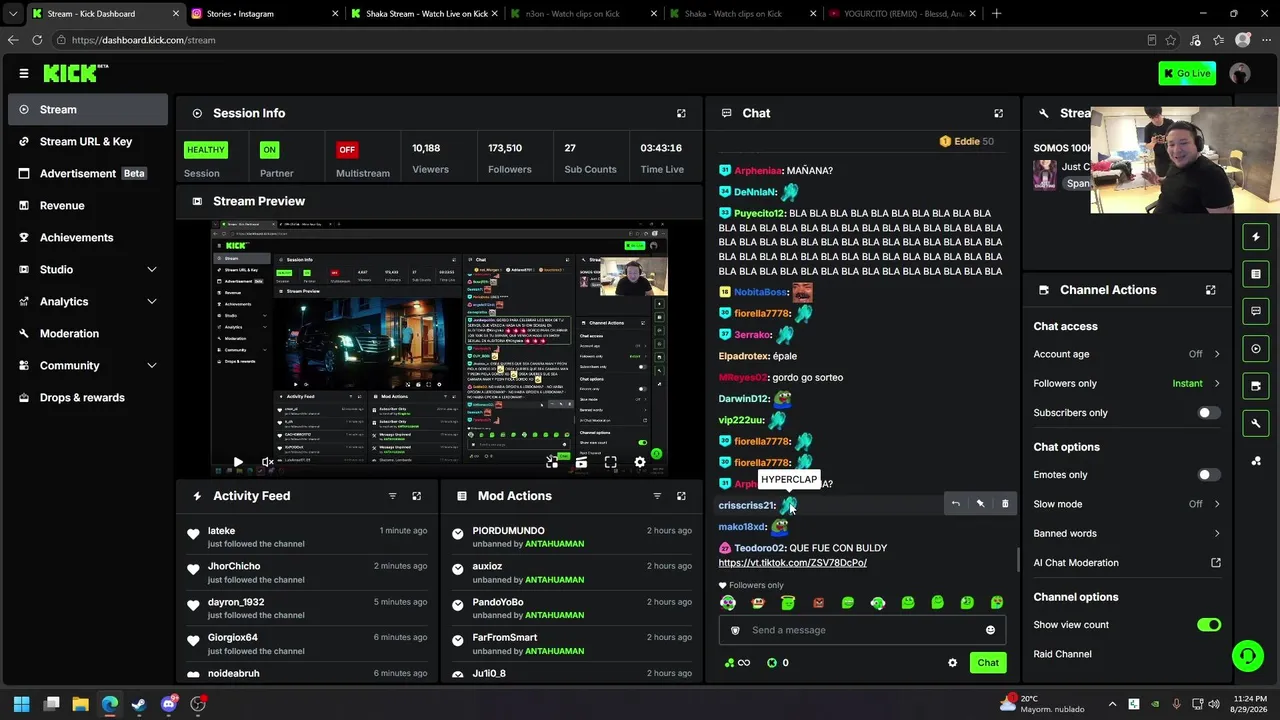This screenshot has width=1280, height=720.
Task: Turn off Show view count
Action: tap(1208, 625)
